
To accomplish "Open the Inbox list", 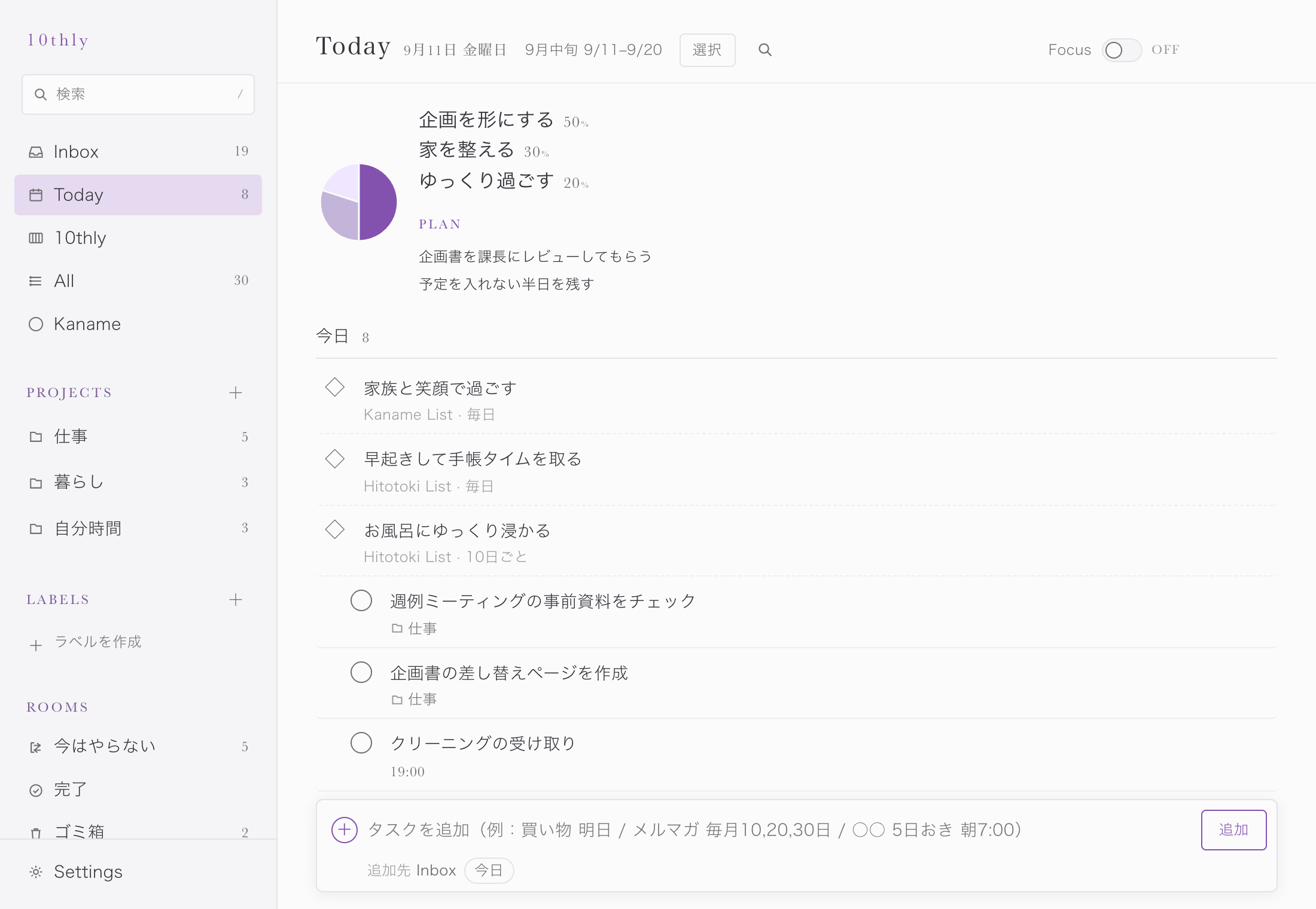I will [138, 152].
